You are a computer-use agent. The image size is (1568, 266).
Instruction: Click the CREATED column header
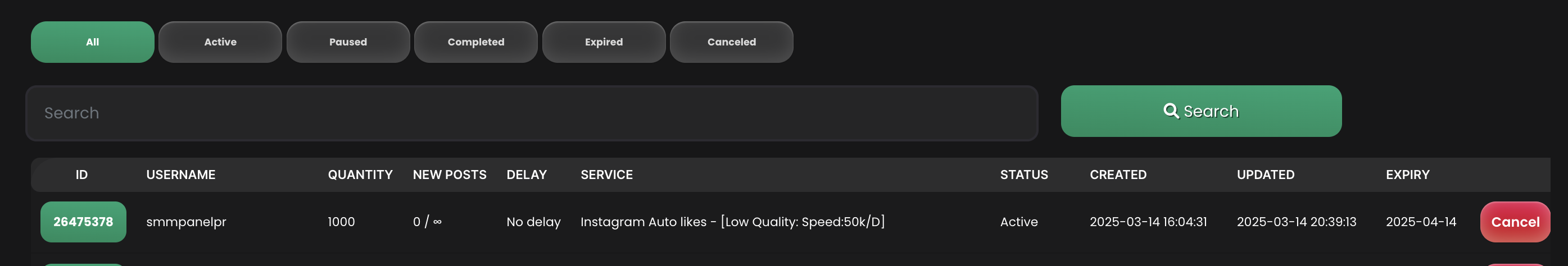coord(1118,175)
